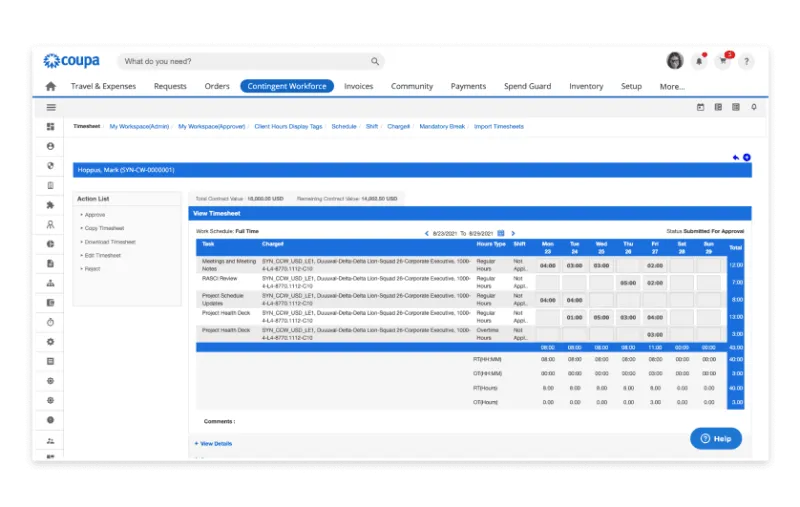Viewport: 800px width, 507px height.
Task: Click the Coupa logo
Action: point(71,61)
